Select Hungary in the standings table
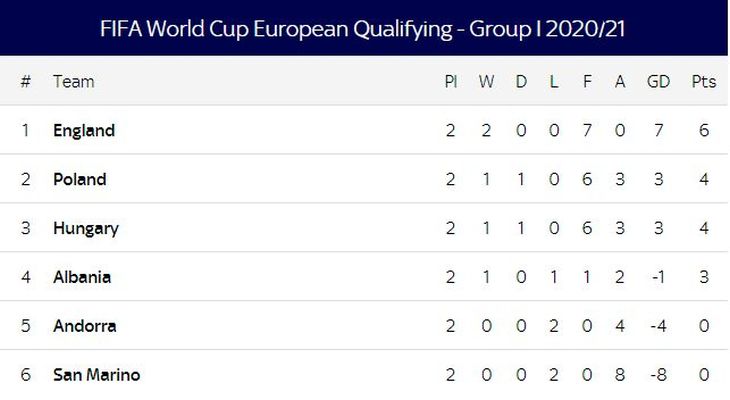 [86, 228]
